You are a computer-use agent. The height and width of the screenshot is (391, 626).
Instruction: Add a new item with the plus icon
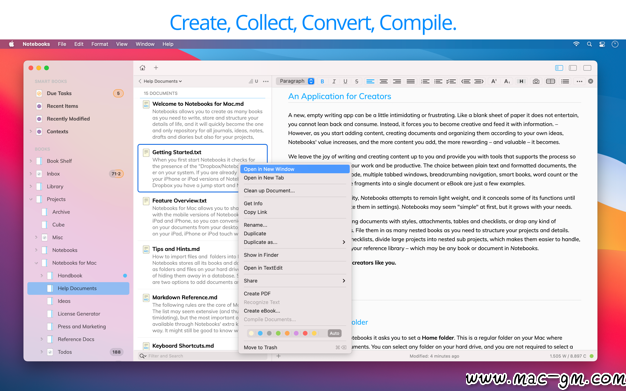[x=156, y=68]
